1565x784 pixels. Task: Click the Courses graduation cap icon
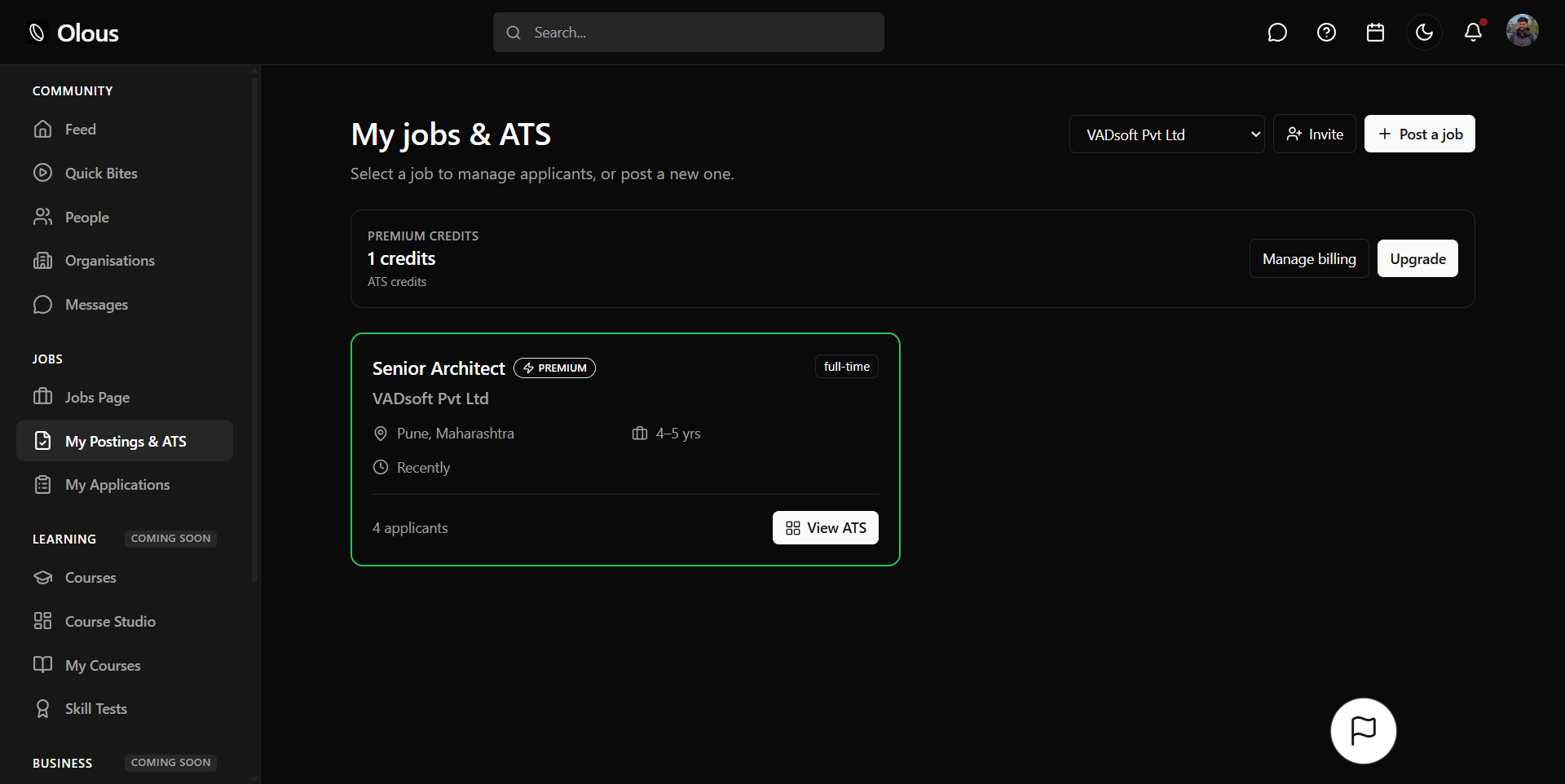42,578
